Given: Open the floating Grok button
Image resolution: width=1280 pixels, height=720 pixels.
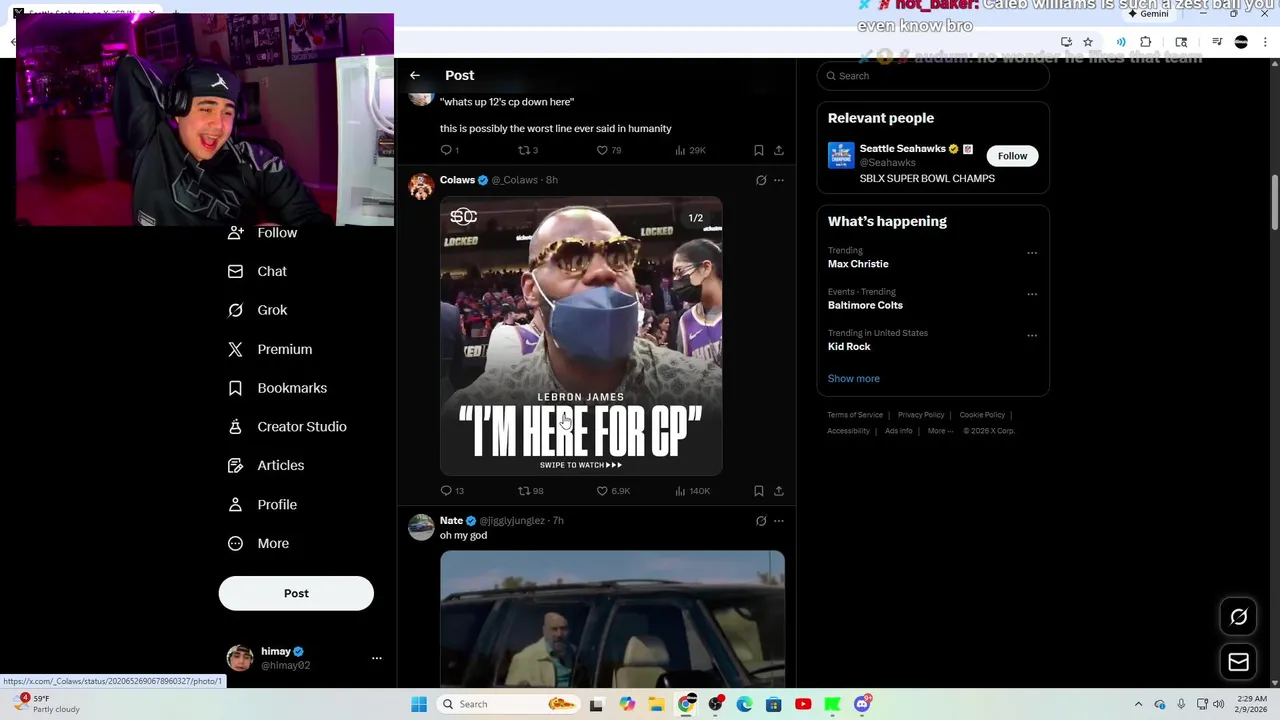Looking at the screenshot, I should point(1238,617).
